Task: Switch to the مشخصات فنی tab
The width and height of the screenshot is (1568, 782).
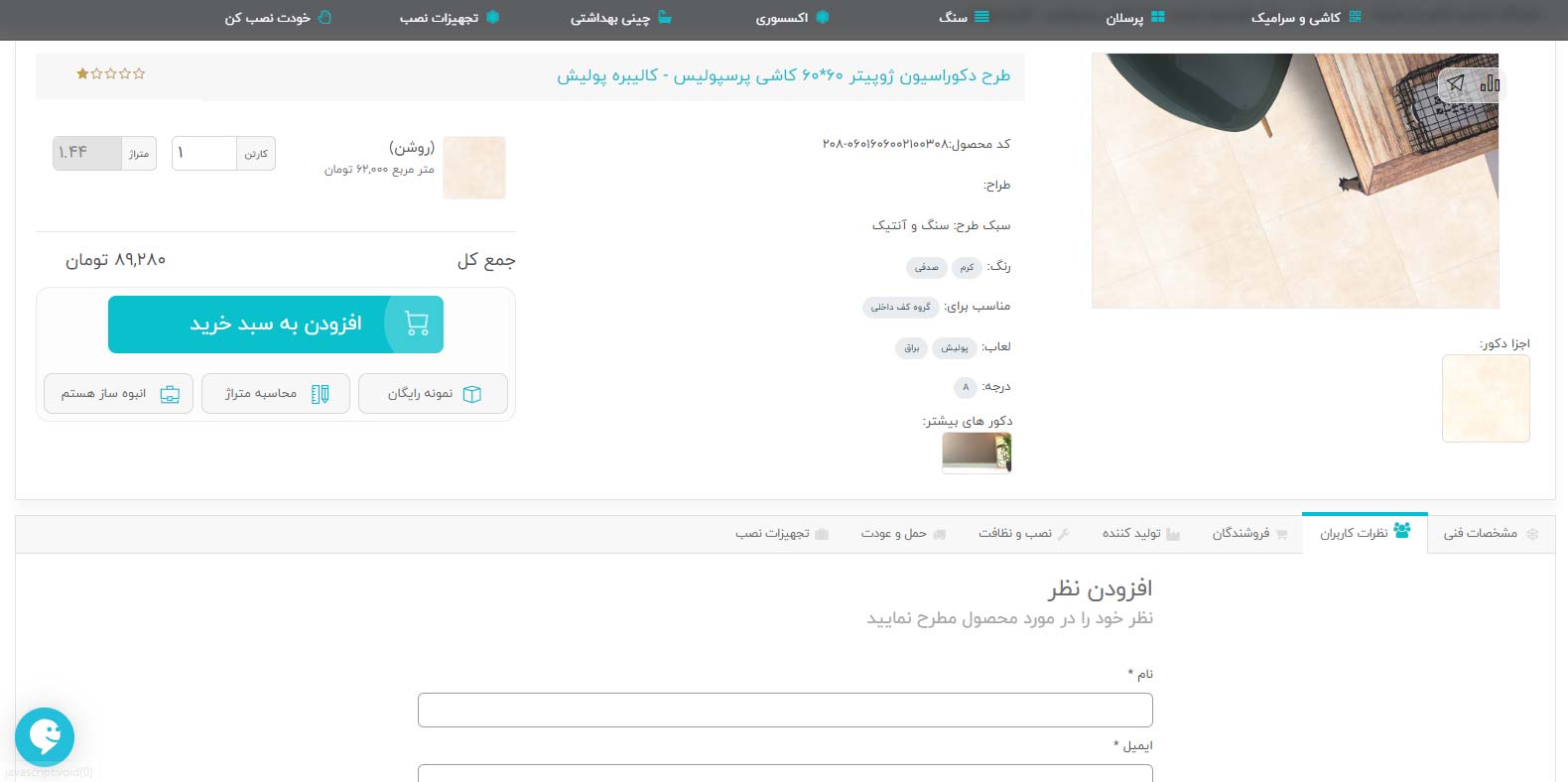Action: [x=1491, y=534]
